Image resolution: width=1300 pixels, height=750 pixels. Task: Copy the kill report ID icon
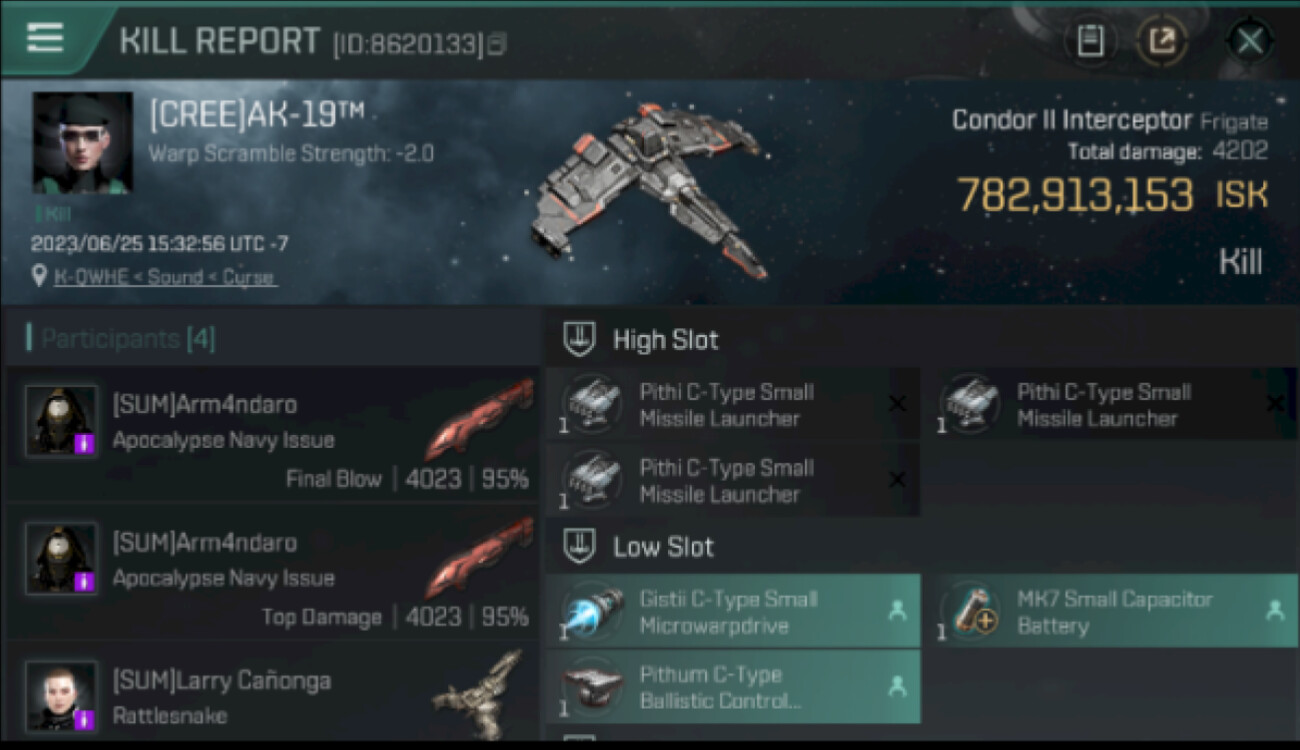[497, 44]
